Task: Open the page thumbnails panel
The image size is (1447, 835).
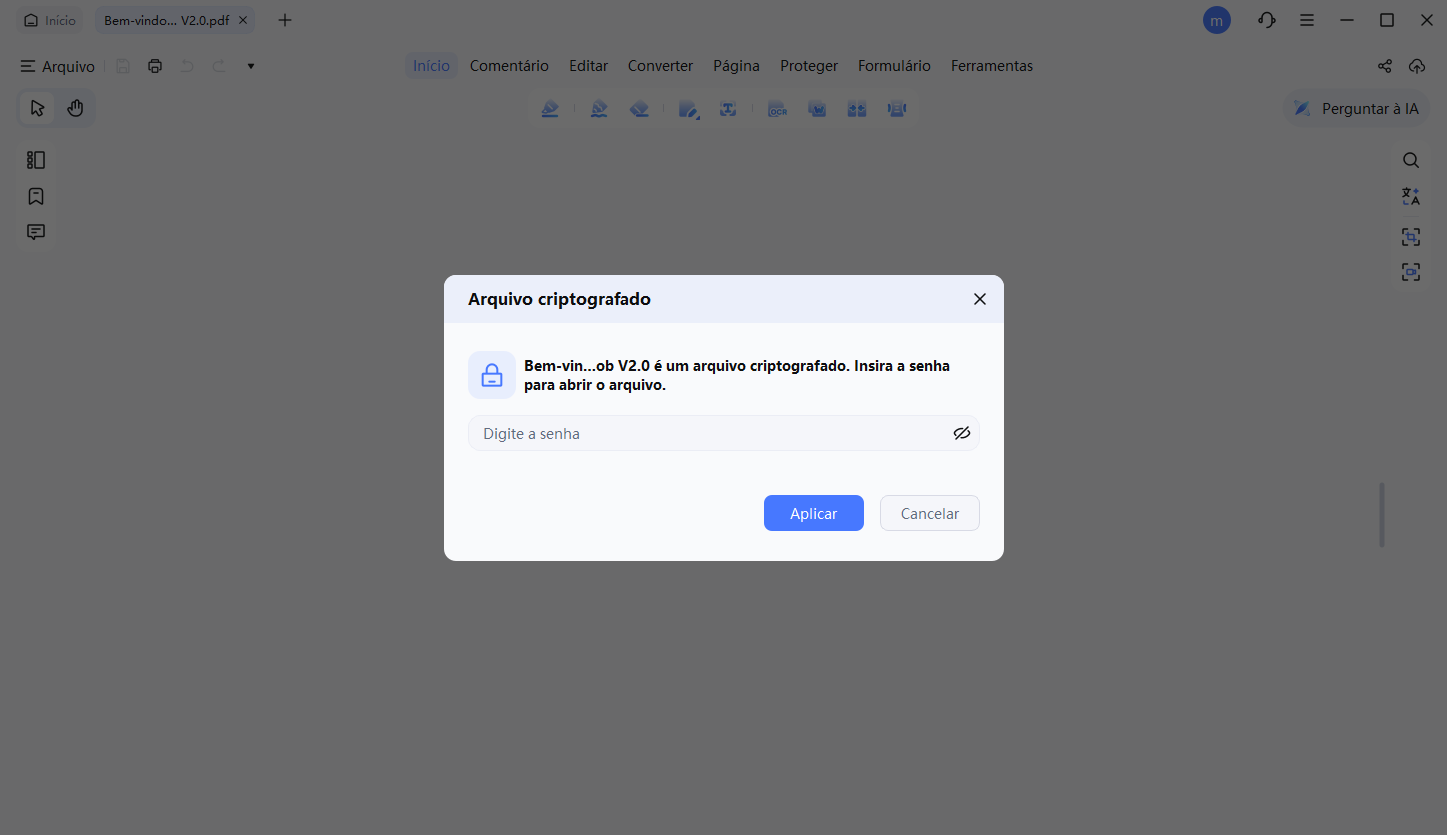Action: [36, 159]
